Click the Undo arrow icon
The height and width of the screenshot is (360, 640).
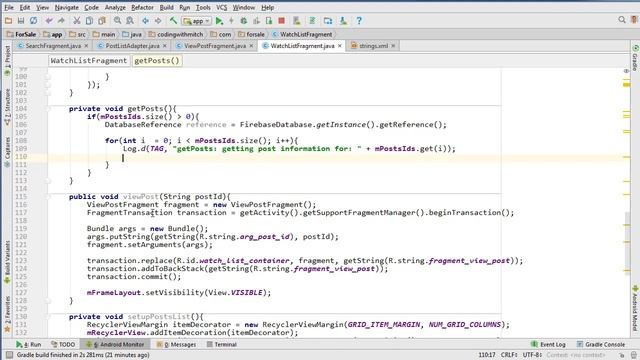point(49,20)
